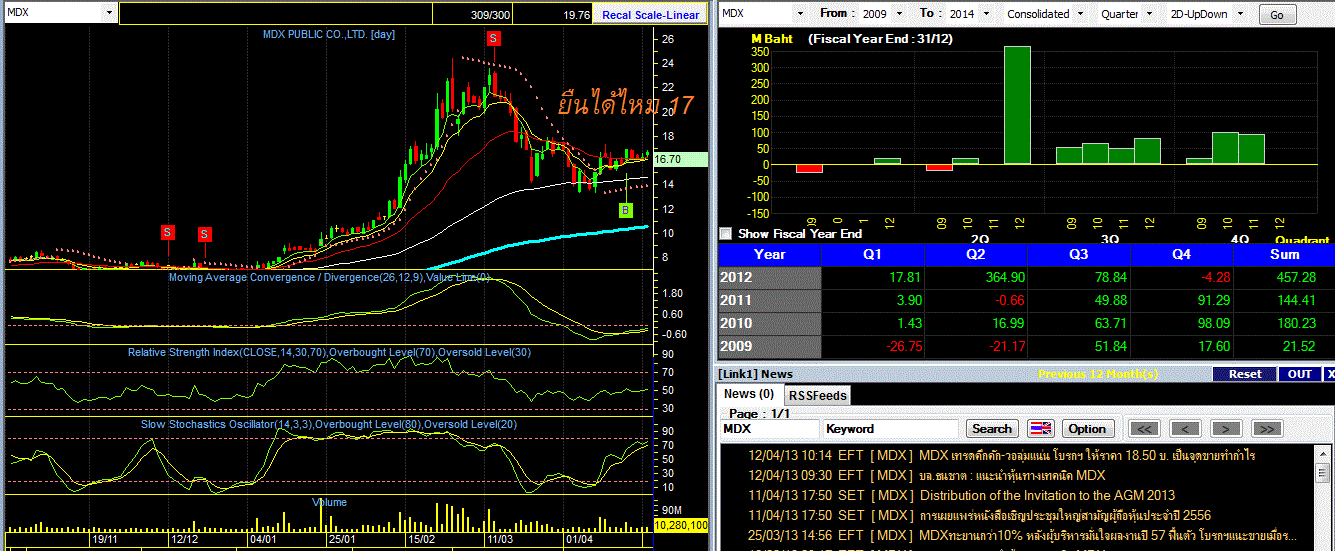Toggle the Thai/English language flag icon
Viewport: 1335px width, 551px height.
tap(1040, 428)
